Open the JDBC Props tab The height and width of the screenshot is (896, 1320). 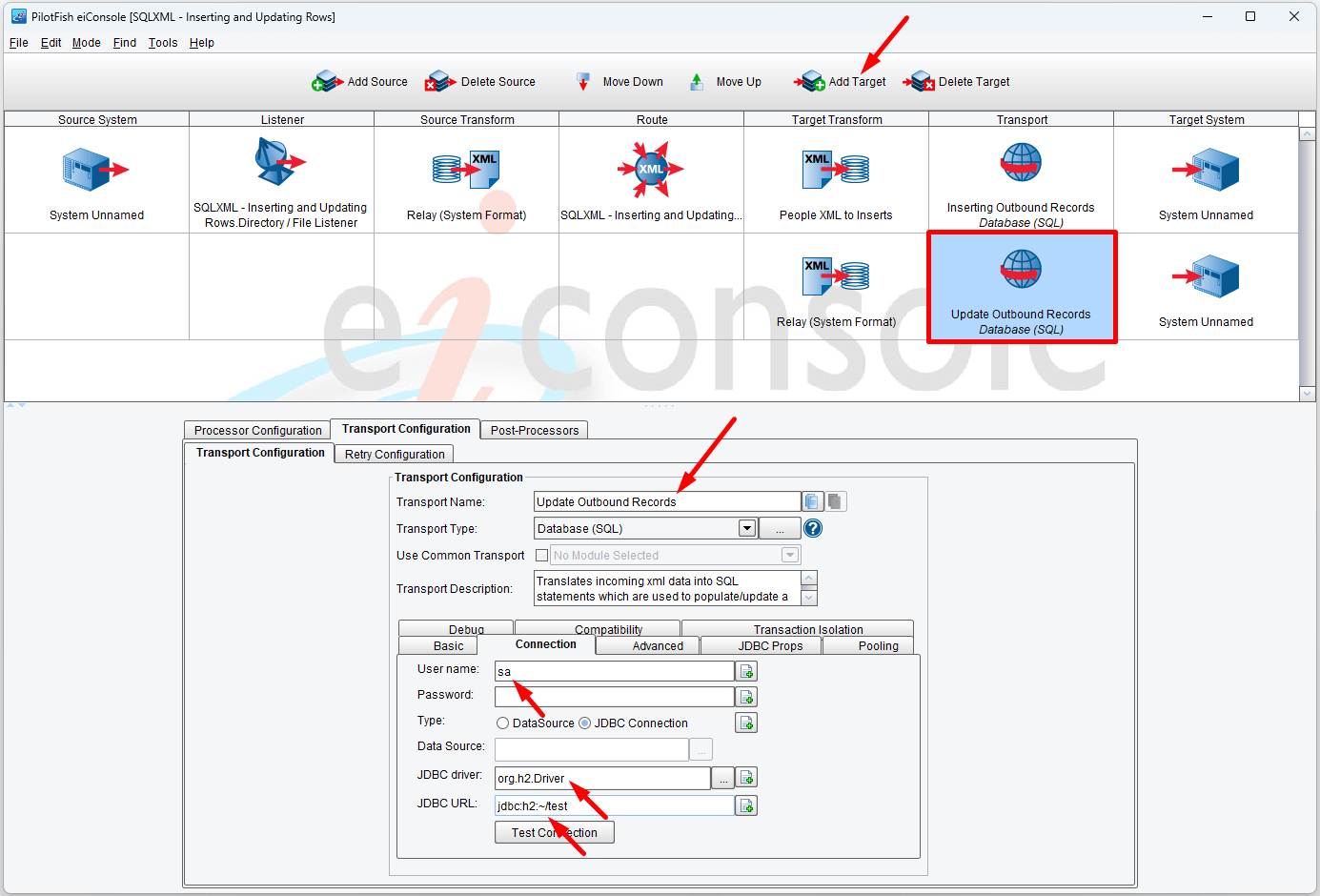click(x=761, y=645)
